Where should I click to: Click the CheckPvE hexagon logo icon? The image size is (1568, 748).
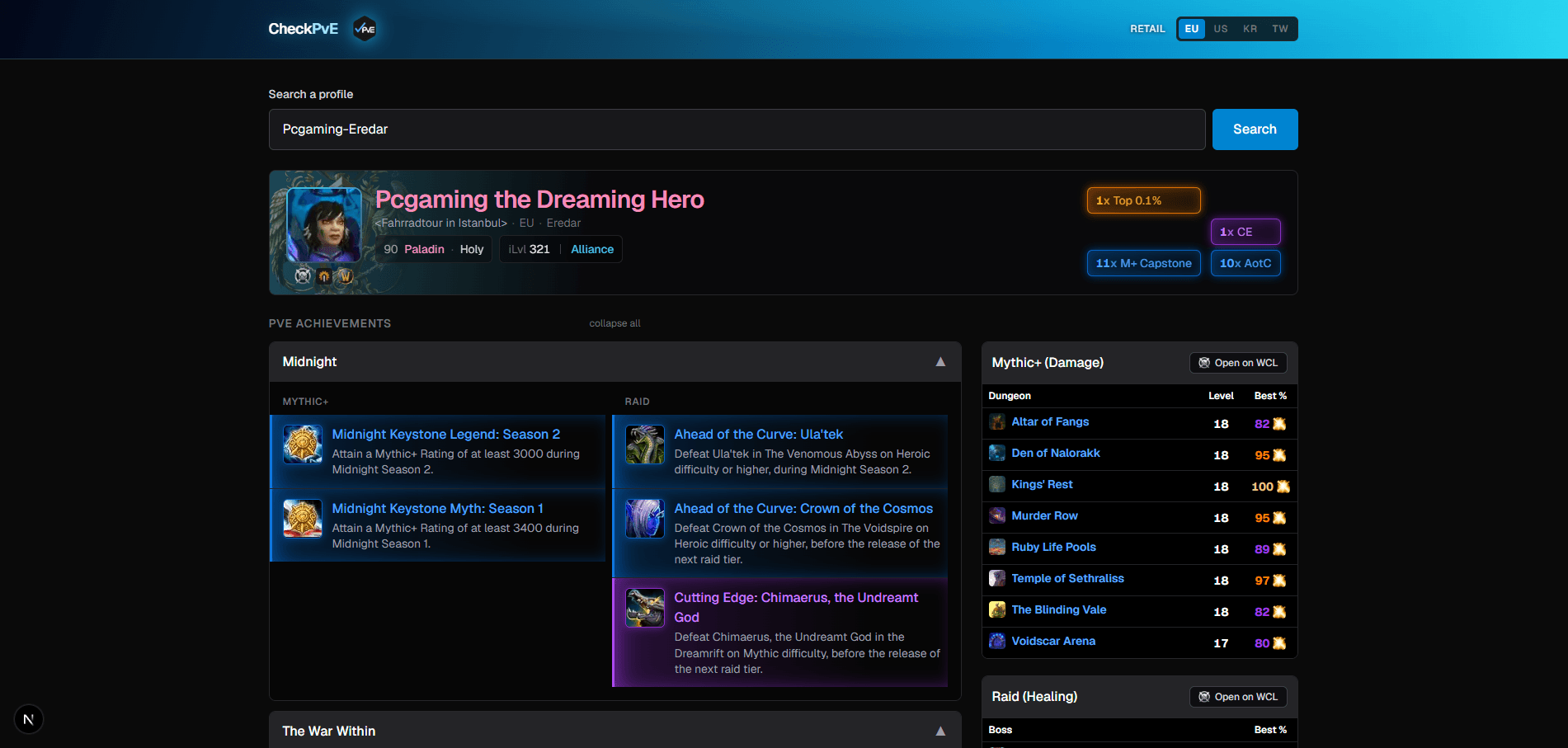(365, 29)
